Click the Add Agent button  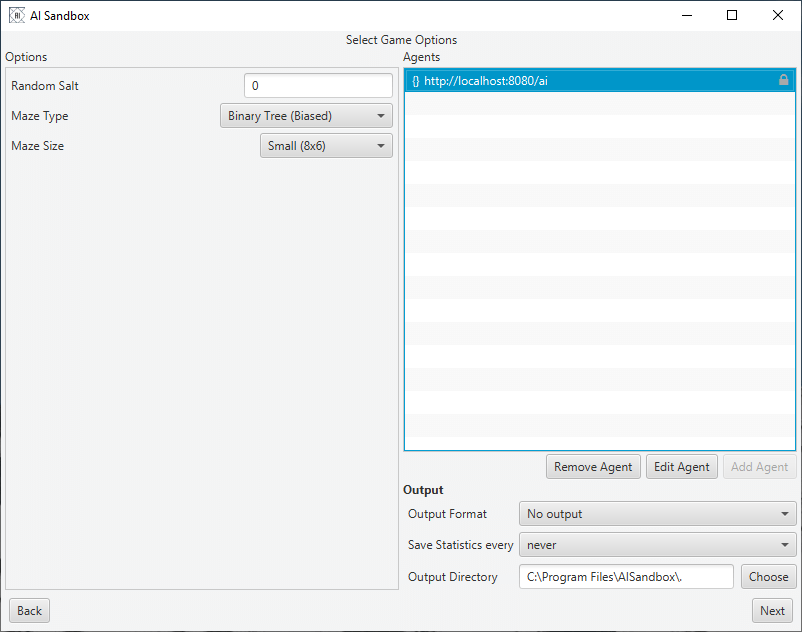point(759,466)
